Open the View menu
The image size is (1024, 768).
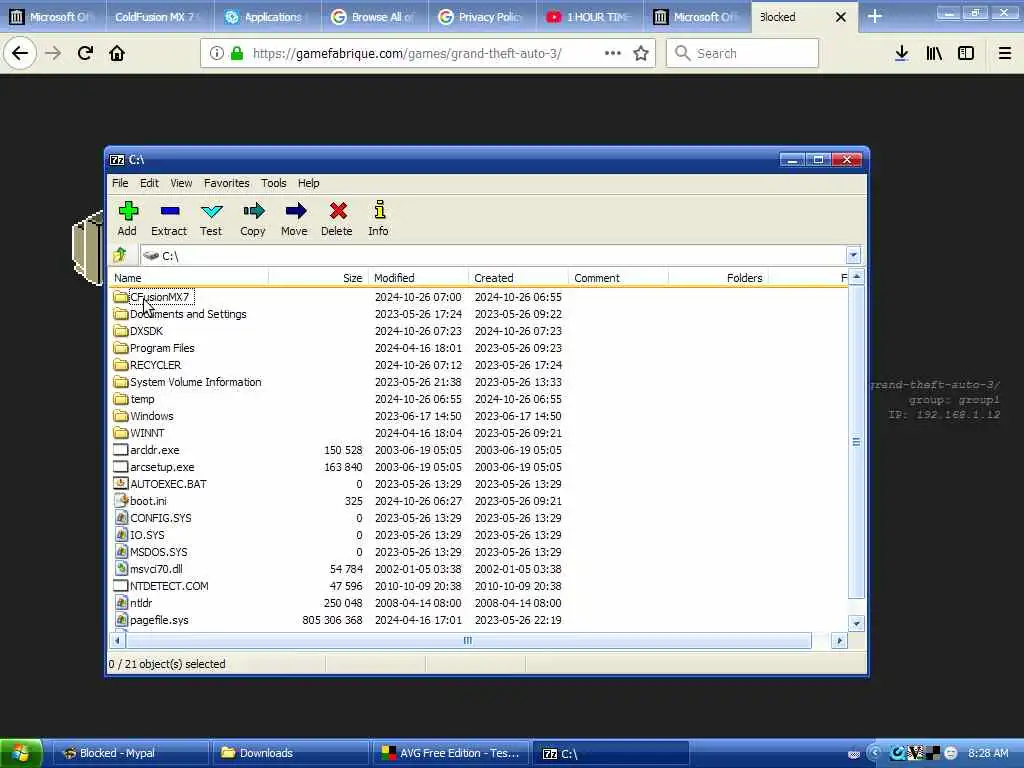(182, 184)
